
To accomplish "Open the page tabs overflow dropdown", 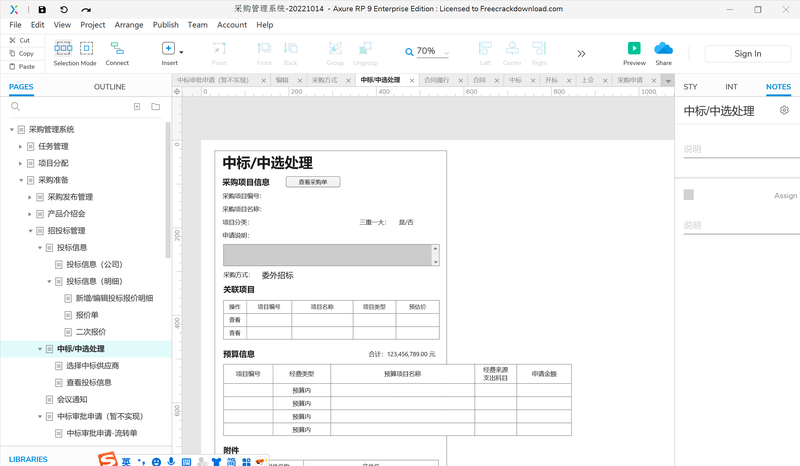I will click(667, 81).
